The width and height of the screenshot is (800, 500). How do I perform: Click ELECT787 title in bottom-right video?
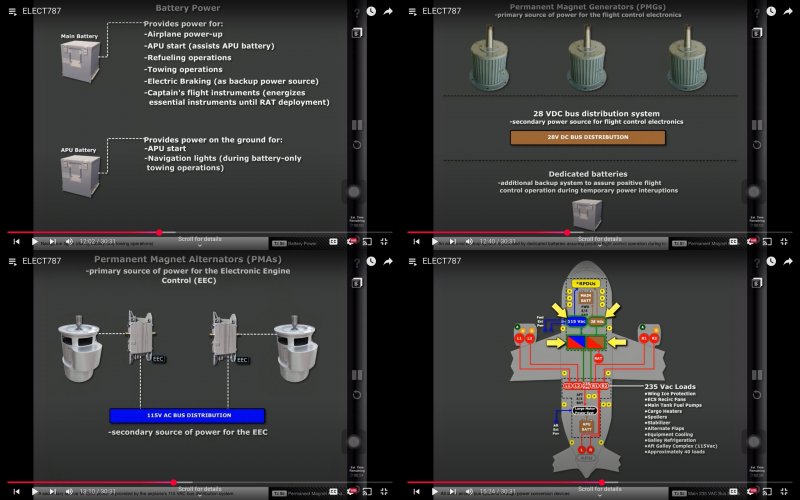point(442,261)
